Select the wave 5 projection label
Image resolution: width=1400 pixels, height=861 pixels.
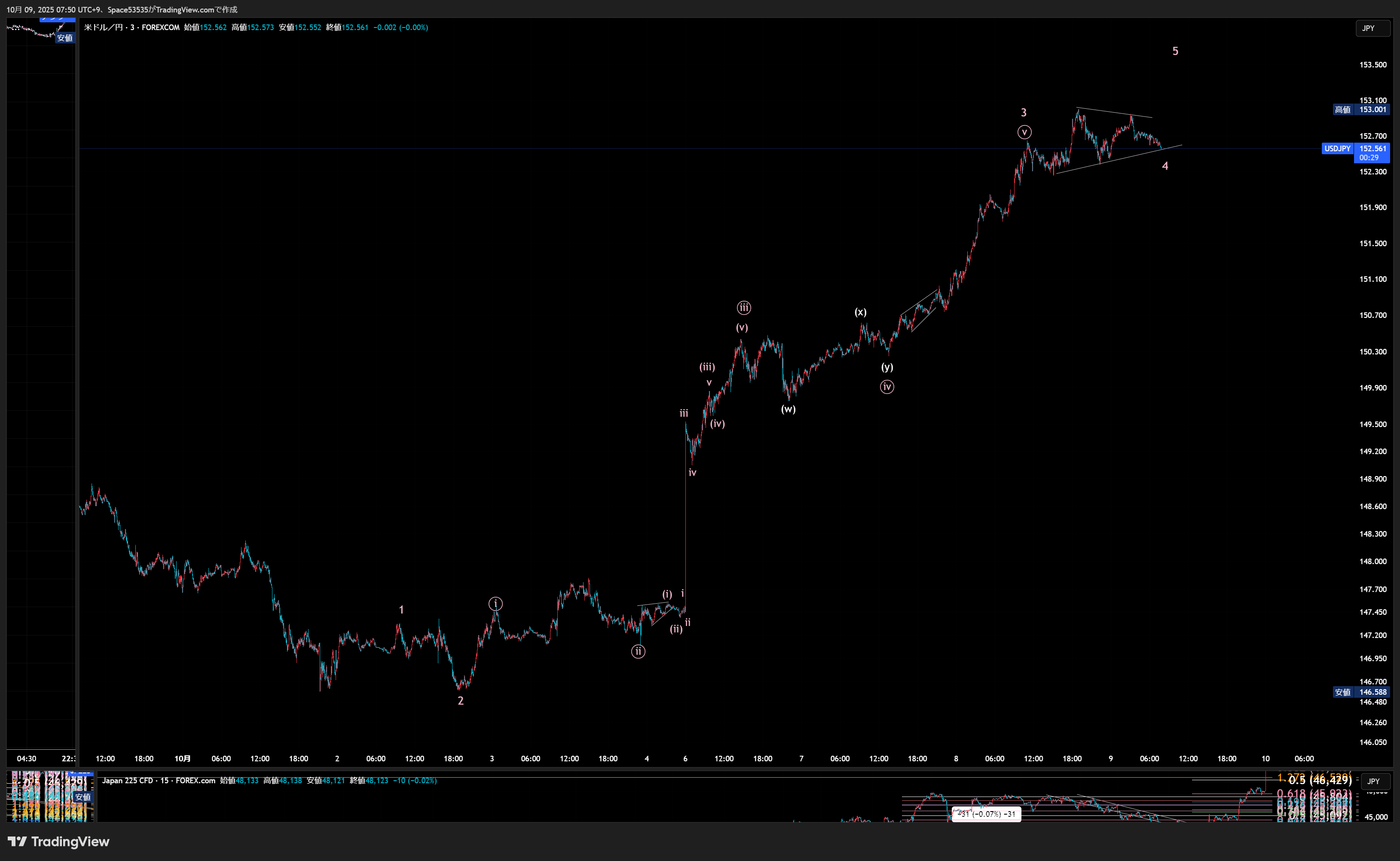click(1175, 51)
